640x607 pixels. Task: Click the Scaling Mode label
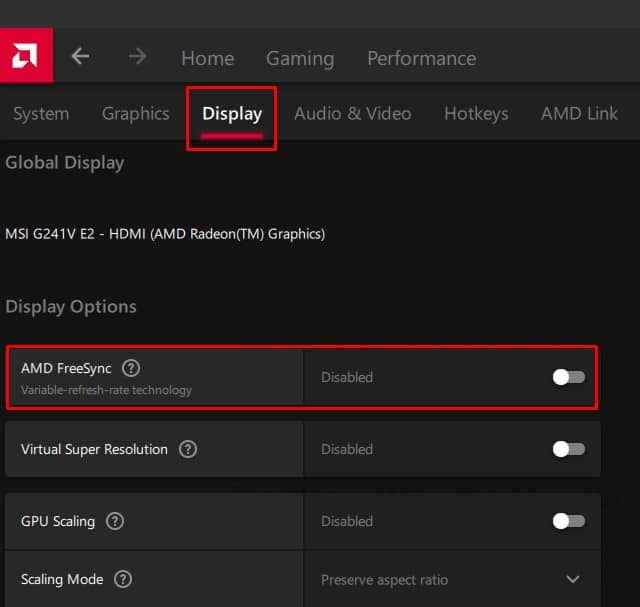coord(62,580)
